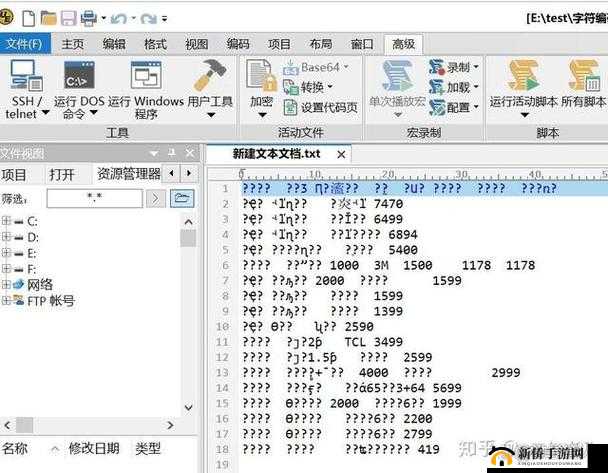Select the 新建文本文档.txt document tab
The width and height of the screenshot is (608, 473).
pyautogui.click(x=276, y=154)
